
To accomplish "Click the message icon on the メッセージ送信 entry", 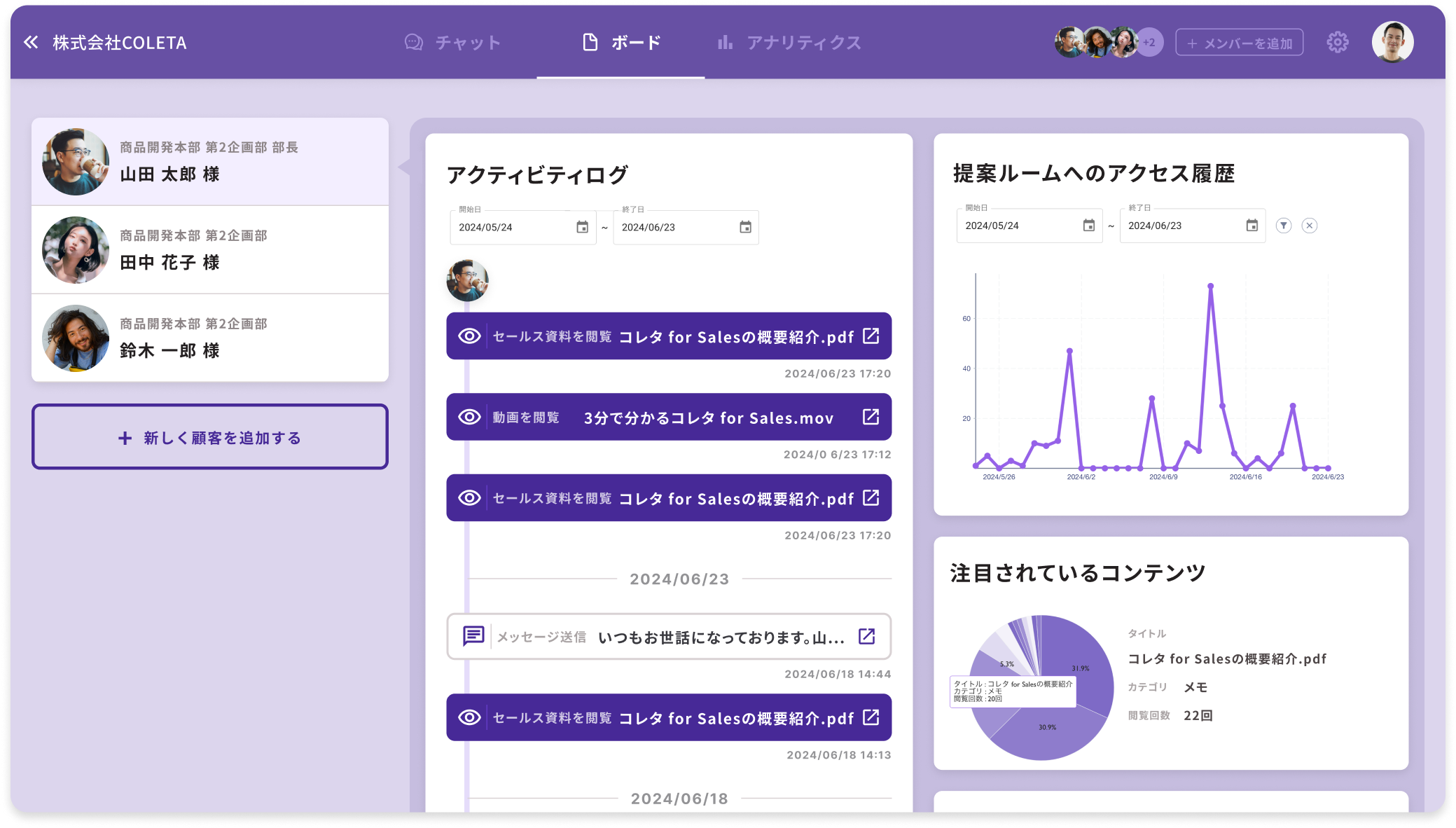I will [x=473, y=636].
